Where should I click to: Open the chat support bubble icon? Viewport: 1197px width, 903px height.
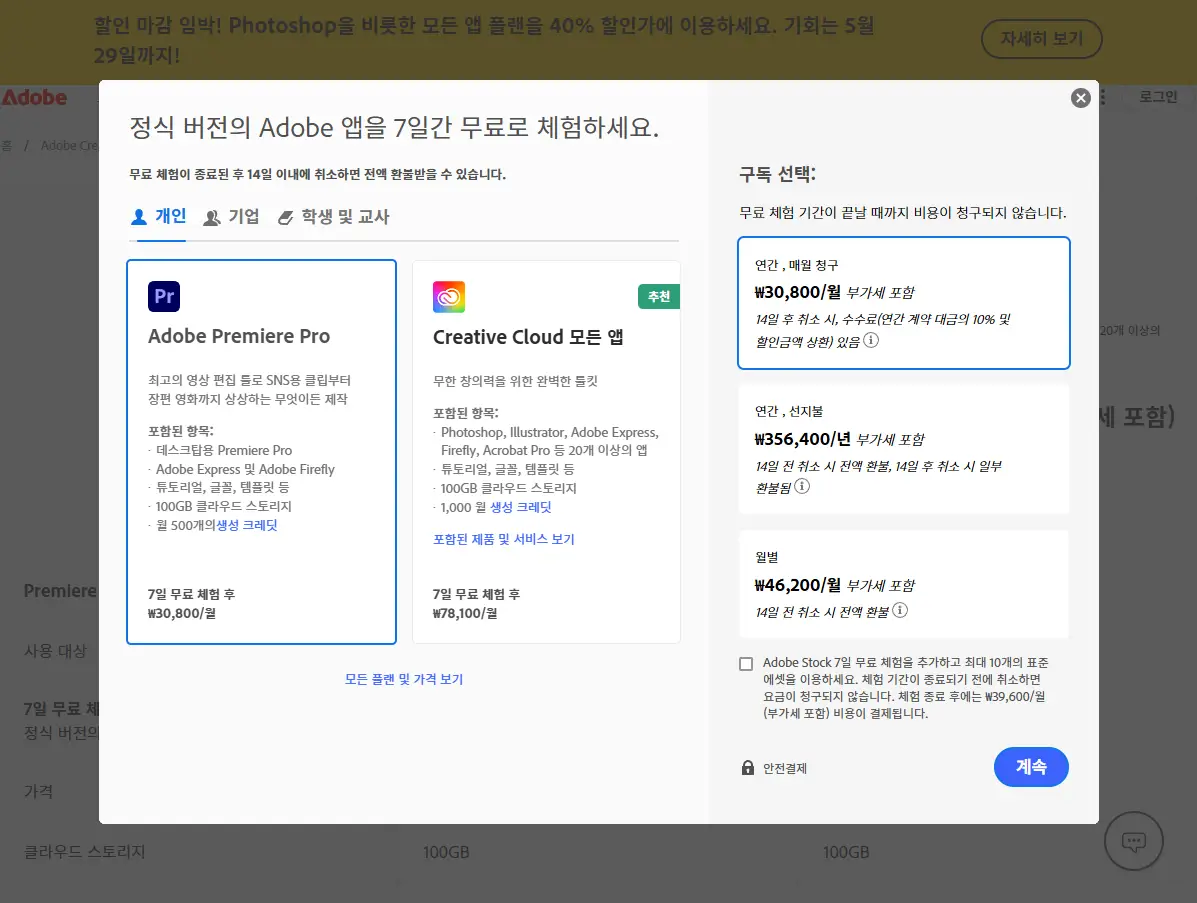1134,841
